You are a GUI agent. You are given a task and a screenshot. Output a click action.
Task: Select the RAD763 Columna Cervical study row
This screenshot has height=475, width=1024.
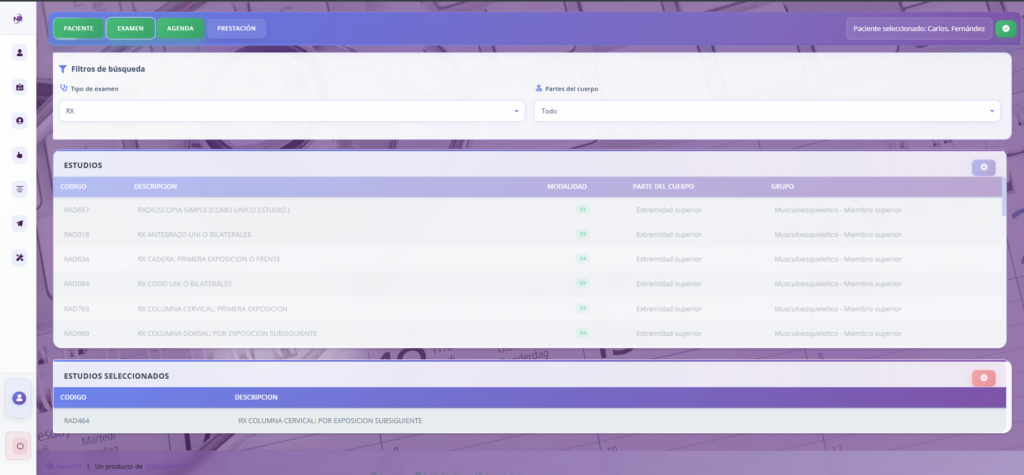[500, 308]
